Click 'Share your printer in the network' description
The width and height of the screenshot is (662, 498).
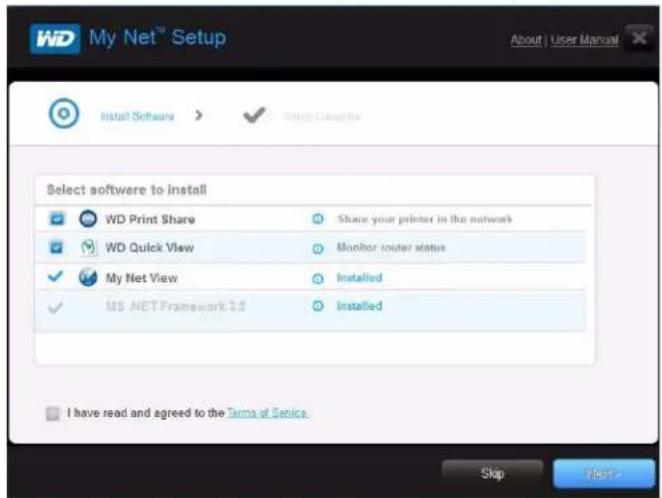(x=424, y=219)
